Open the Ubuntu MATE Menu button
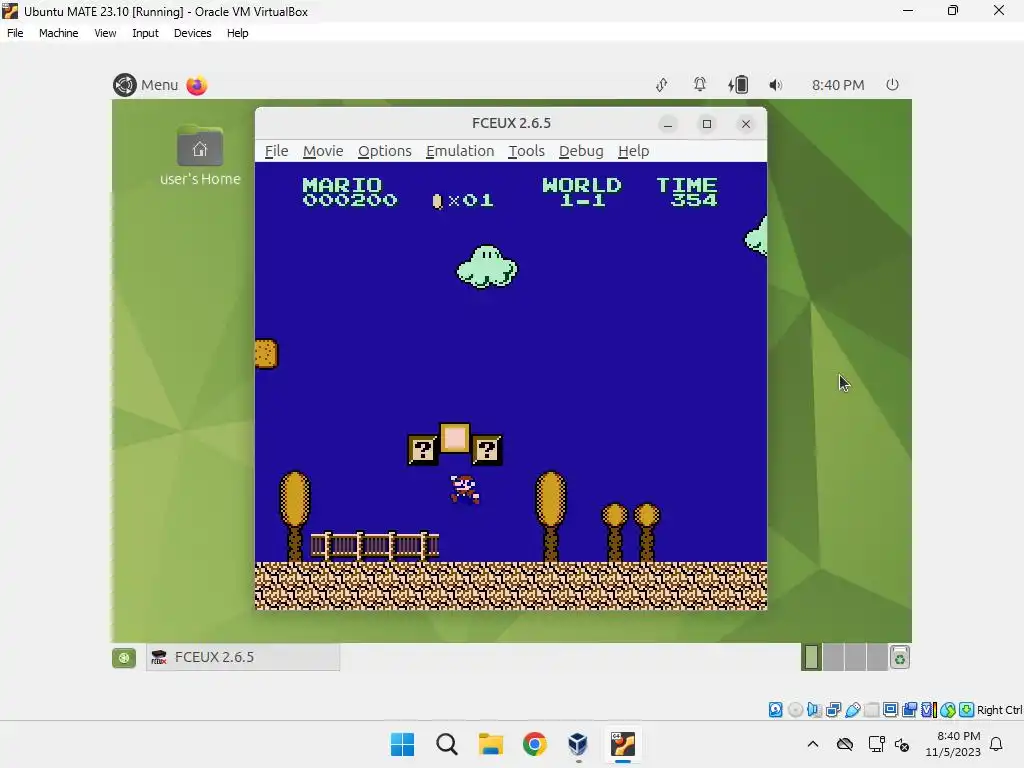This screenshot has height=768, width=1024. (146, 85)
